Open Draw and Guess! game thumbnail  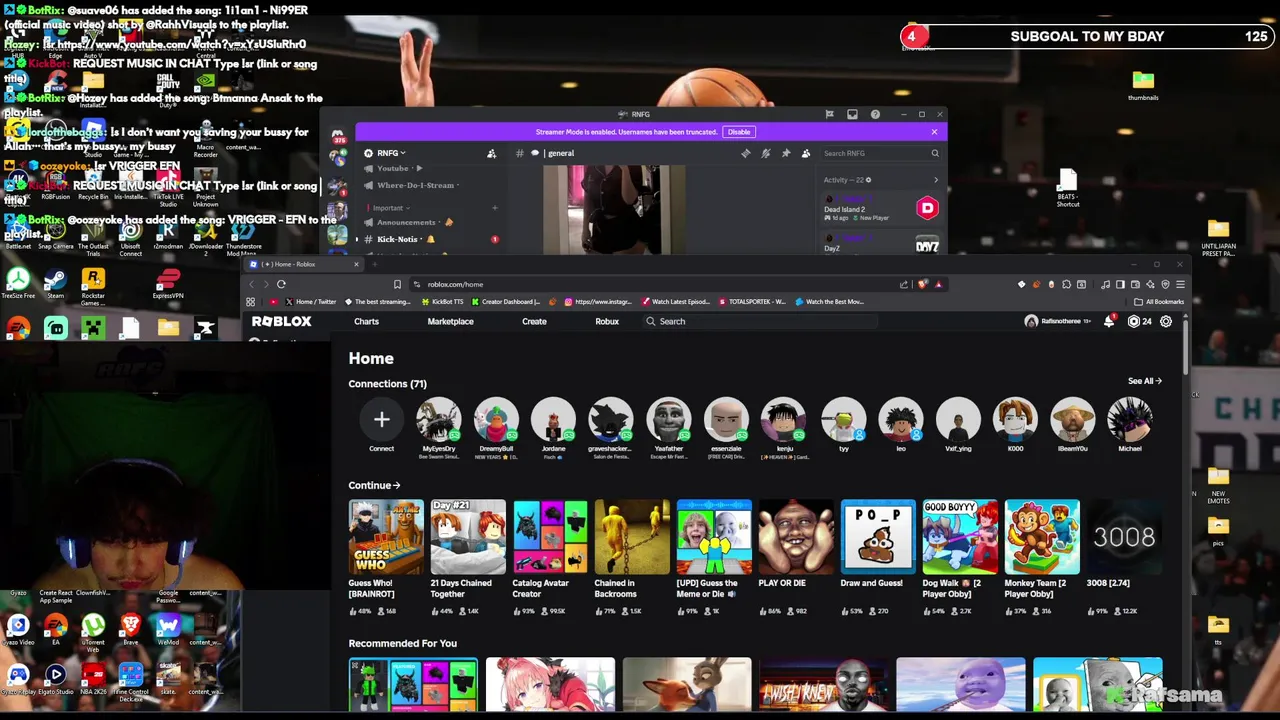pyautogui.click(x=878, y=537)
